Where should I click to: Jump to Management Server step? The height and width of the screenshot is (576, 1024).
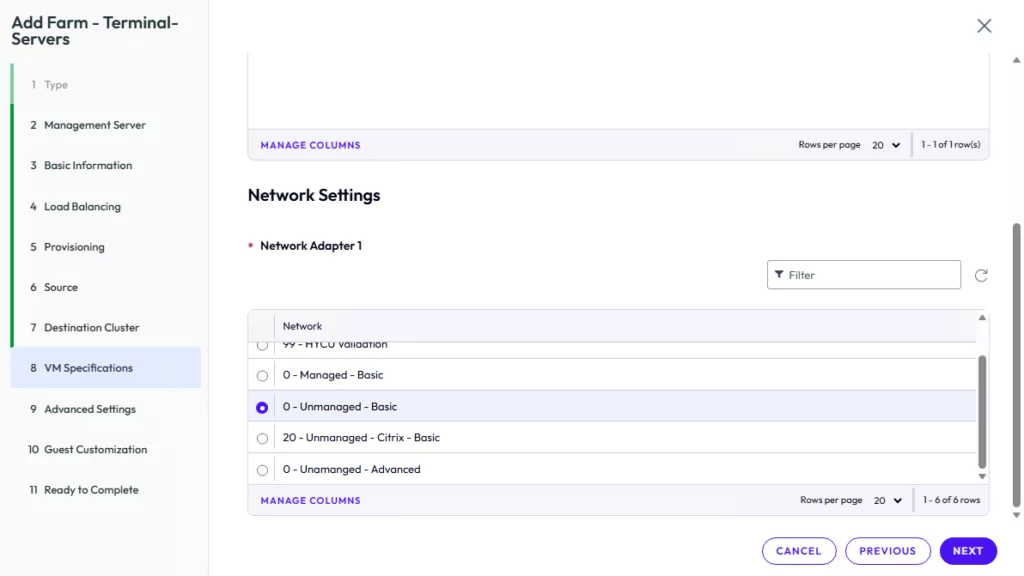pyautogui.click(x=94, y=125)
